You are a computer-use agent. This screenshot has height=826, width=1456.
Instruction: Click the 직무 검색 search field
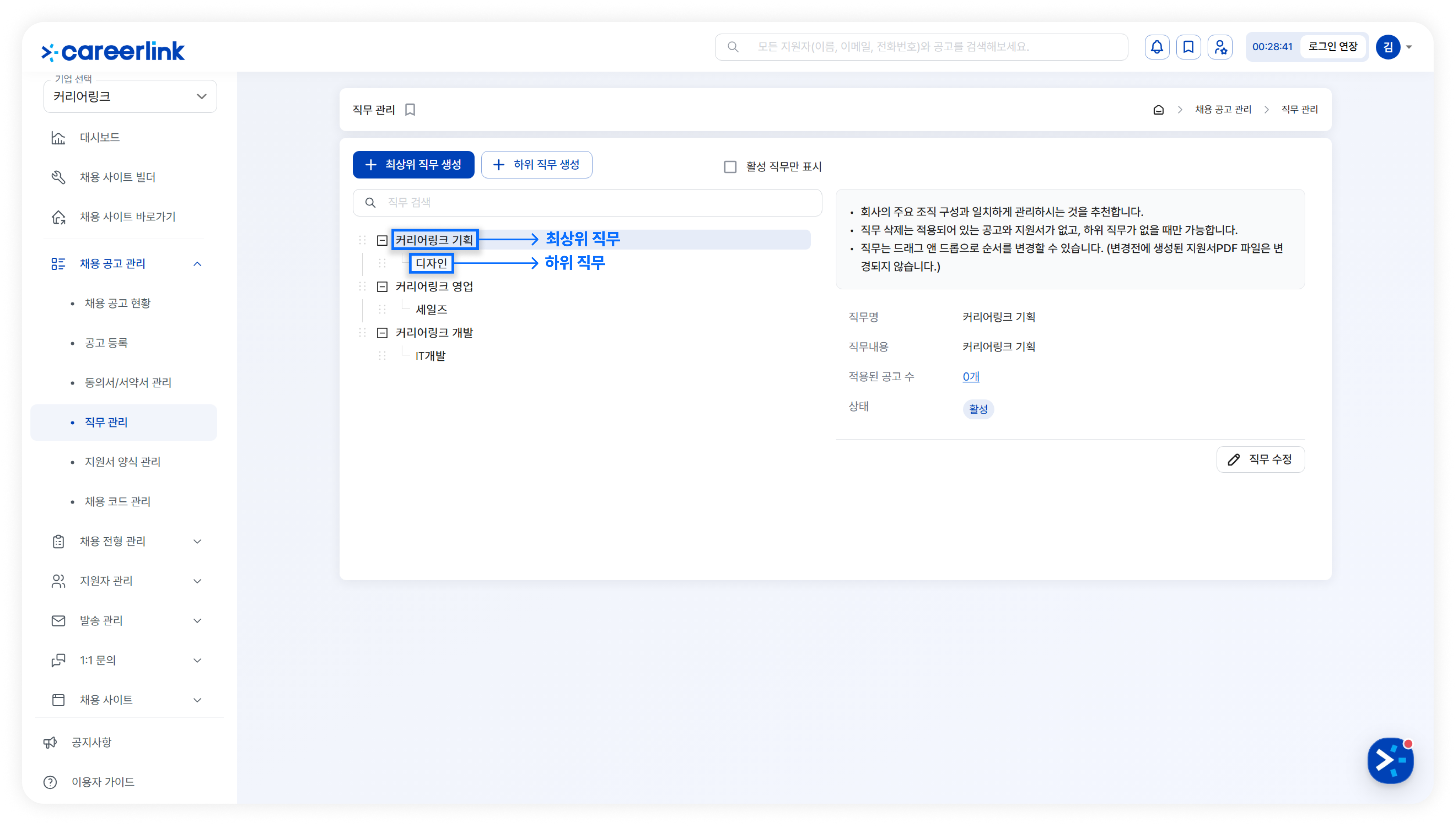coord(587,203)
